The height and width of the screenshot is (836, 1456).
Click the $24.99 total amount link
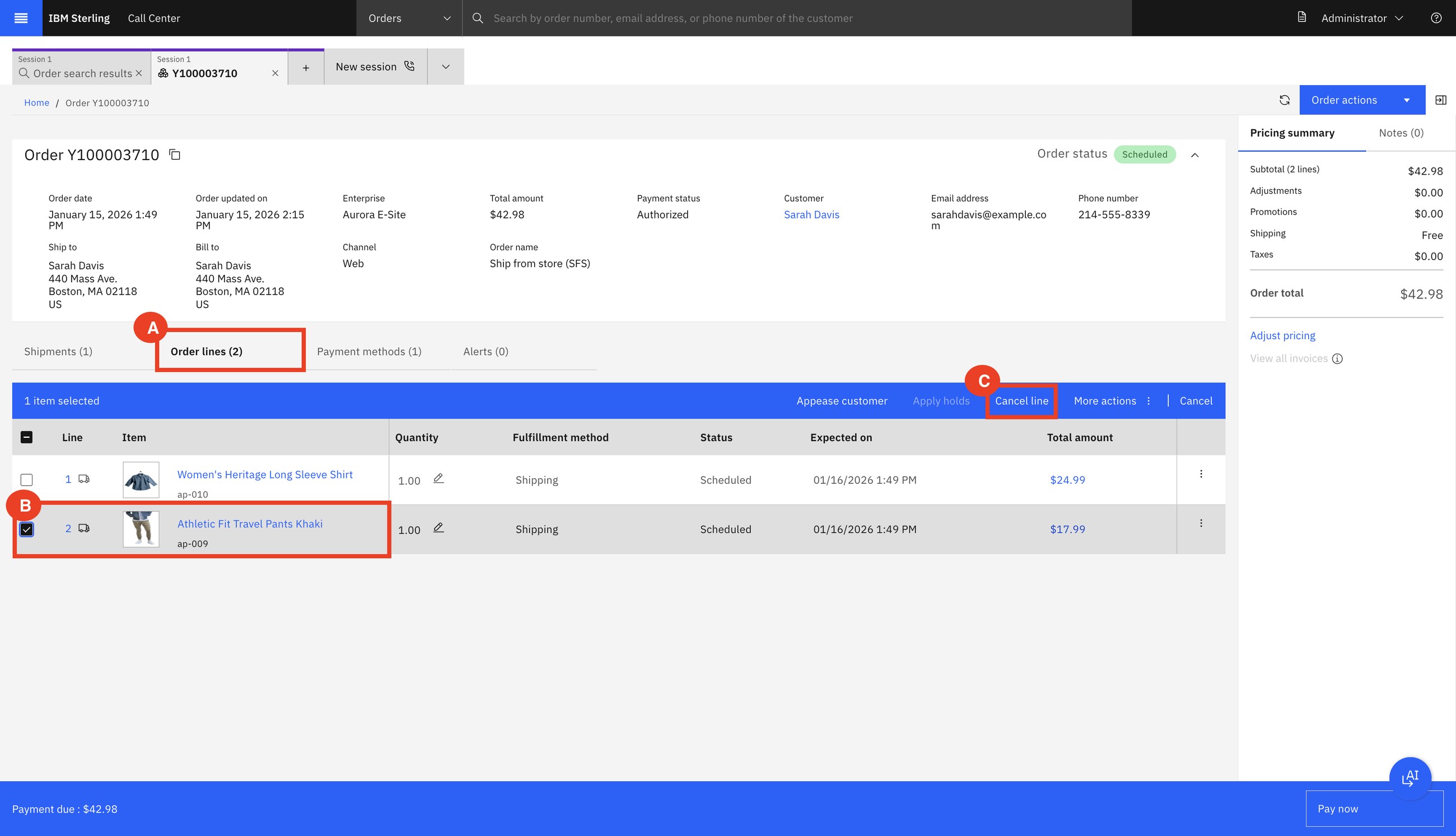tap(1067, 480)
